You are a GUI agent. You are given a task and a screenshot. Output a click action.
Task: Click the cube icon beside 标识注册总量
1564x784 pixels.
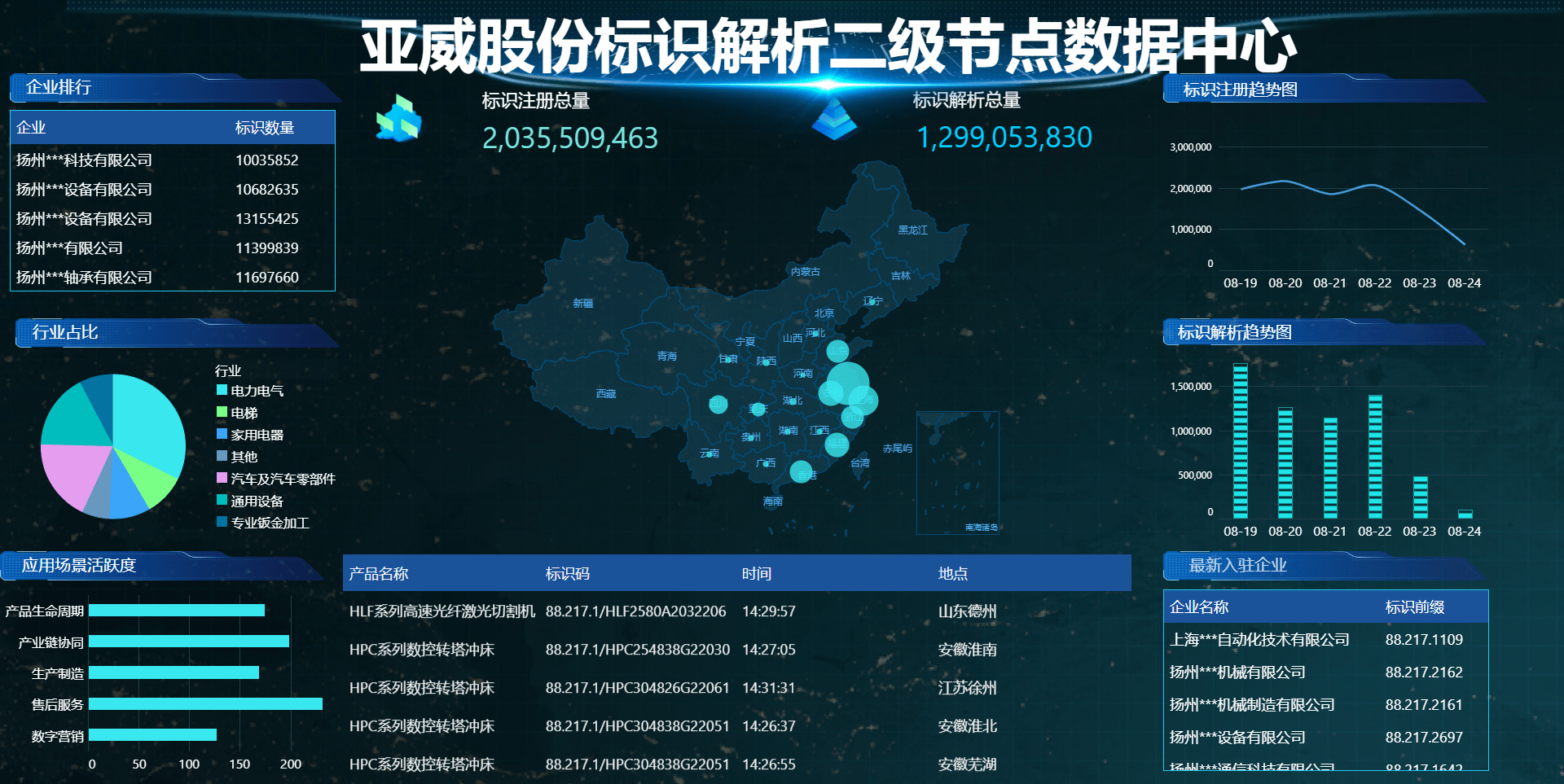click(398, 118)
